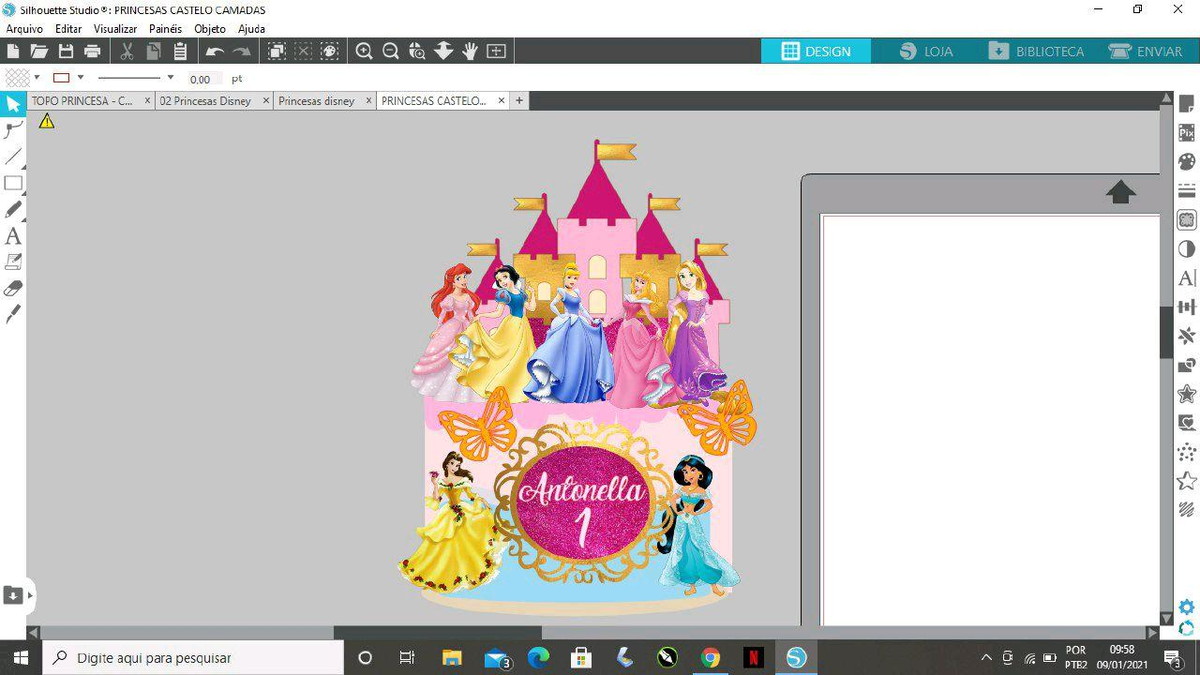
Task: Open the fill pattern dropdown arrow
Action: click(37, 78)
